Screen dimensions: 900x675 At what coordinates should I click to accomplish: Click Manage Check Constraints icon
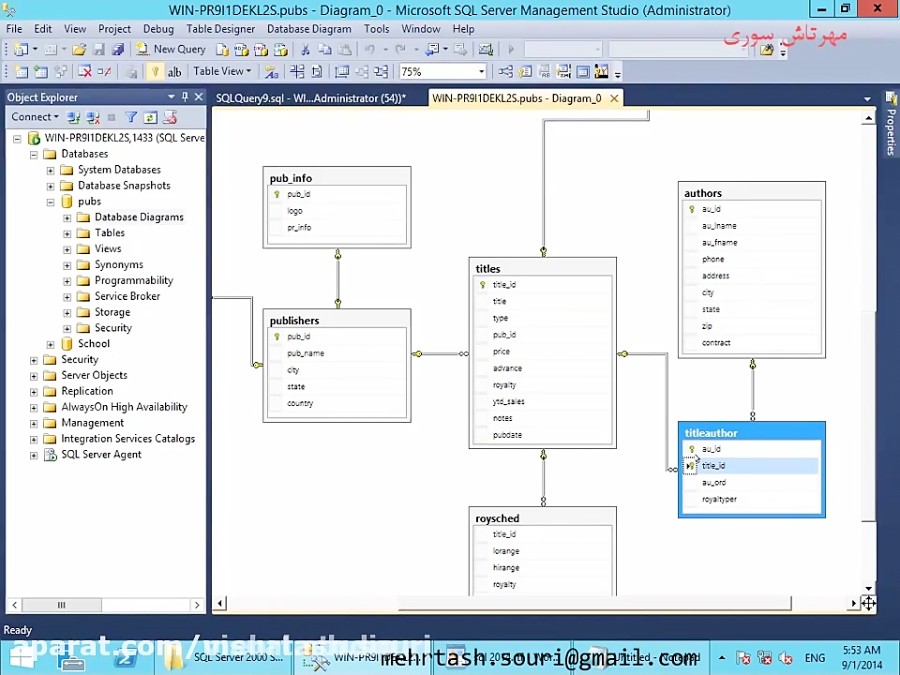coord(583,72)
